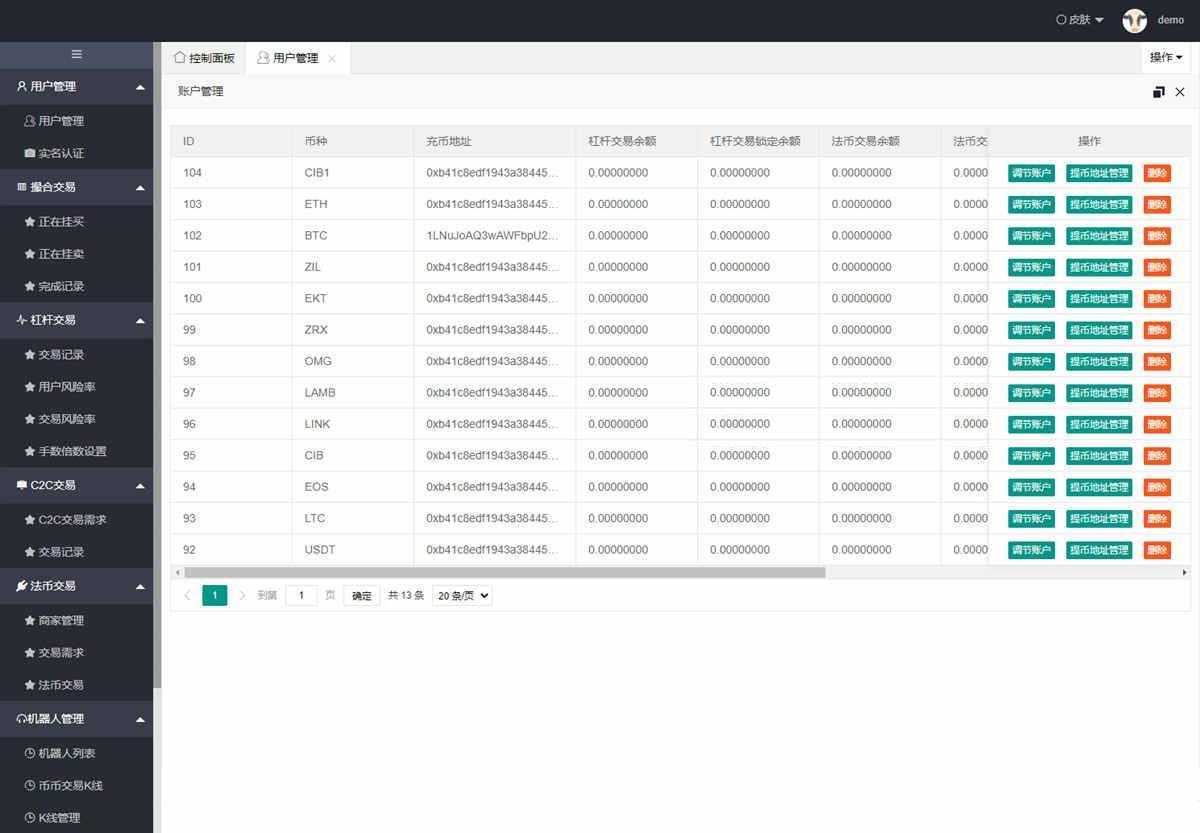Click the popup restore icon in panel header

coord(1158,92)
